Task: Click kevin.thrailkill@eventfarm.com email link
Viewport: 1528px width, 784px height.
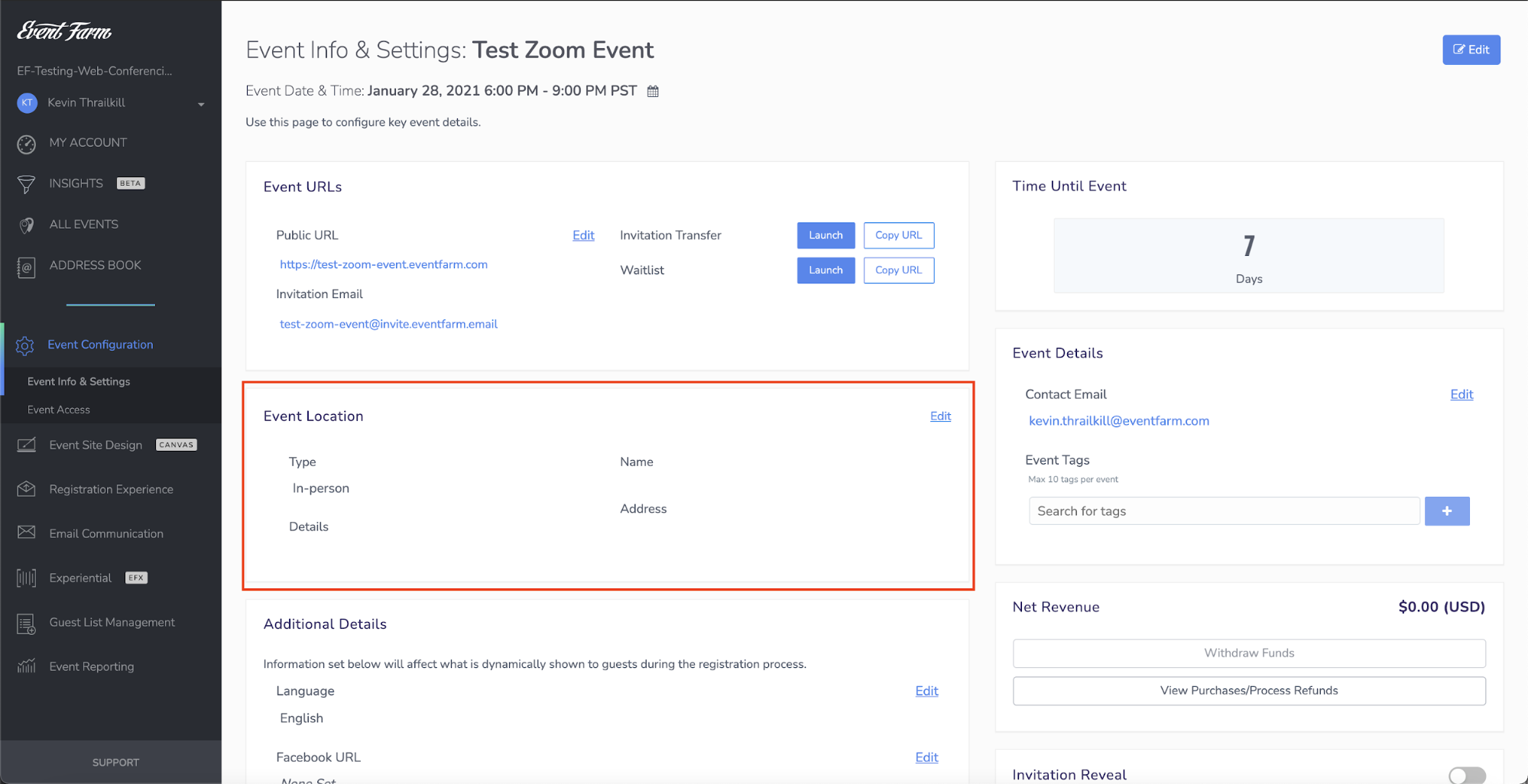Action: (x=1119, y=421)
